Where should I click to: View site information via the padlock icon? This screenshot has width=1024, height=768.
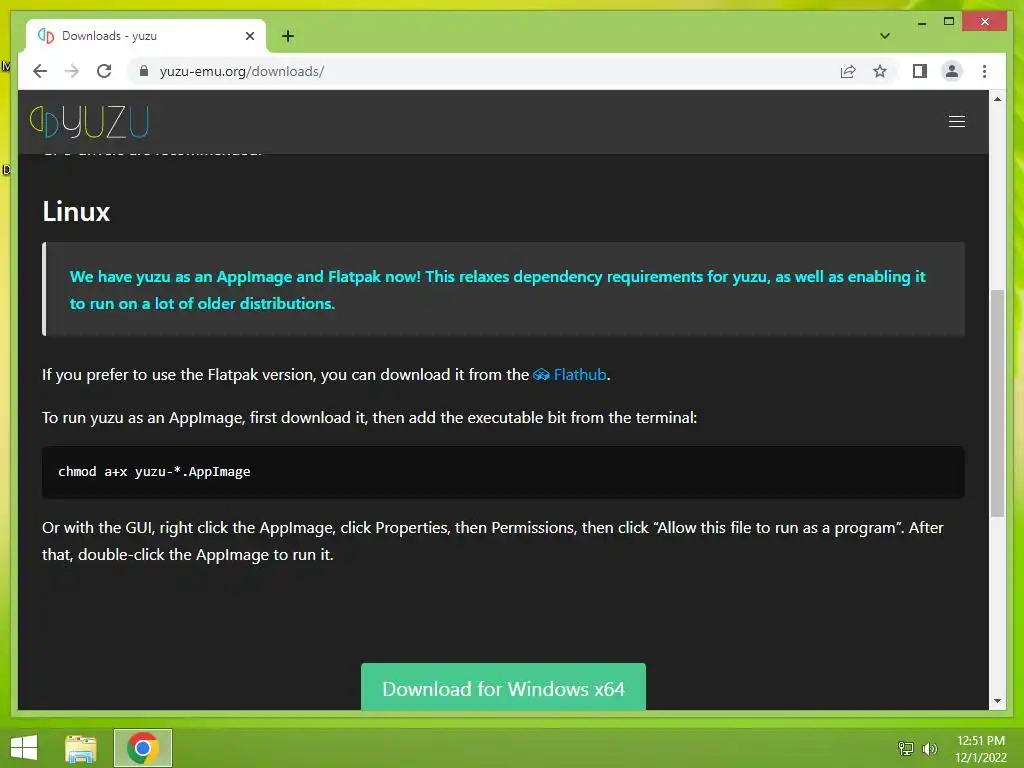(144, 71)
